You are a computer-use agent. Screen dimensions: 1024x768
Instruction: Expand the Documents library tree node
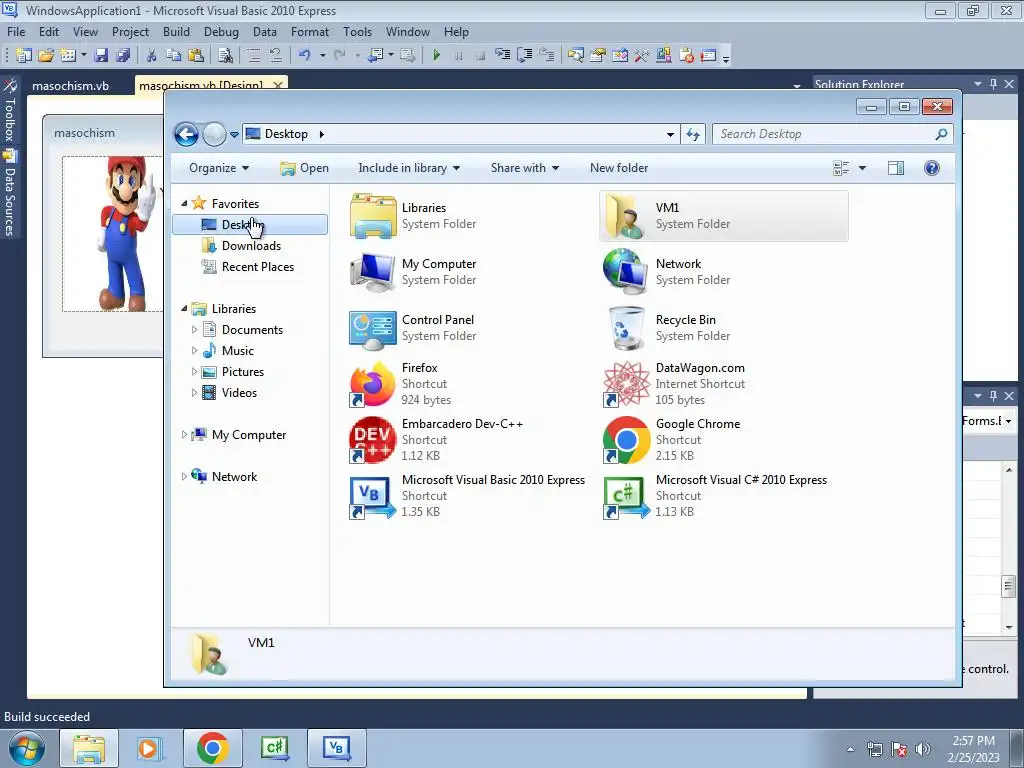[194, 330]
